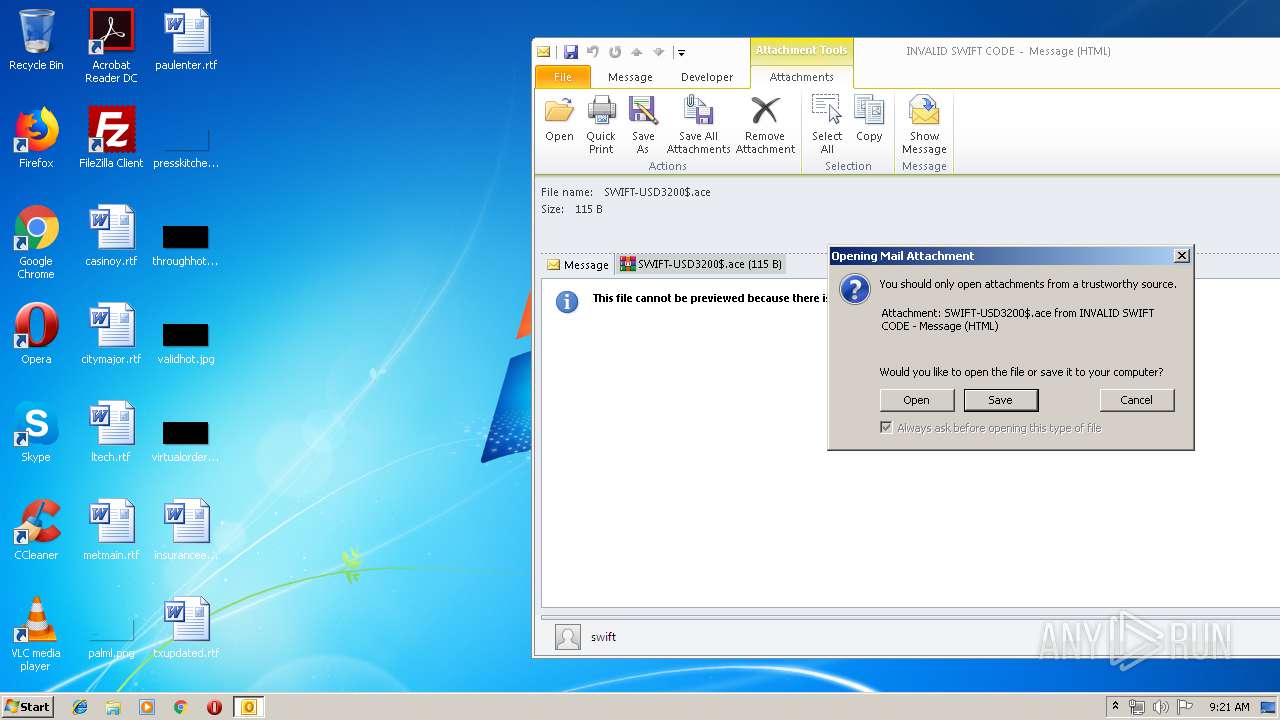Open the File tab
This screenshot has width=1280, height=720.
pos(563,77)
